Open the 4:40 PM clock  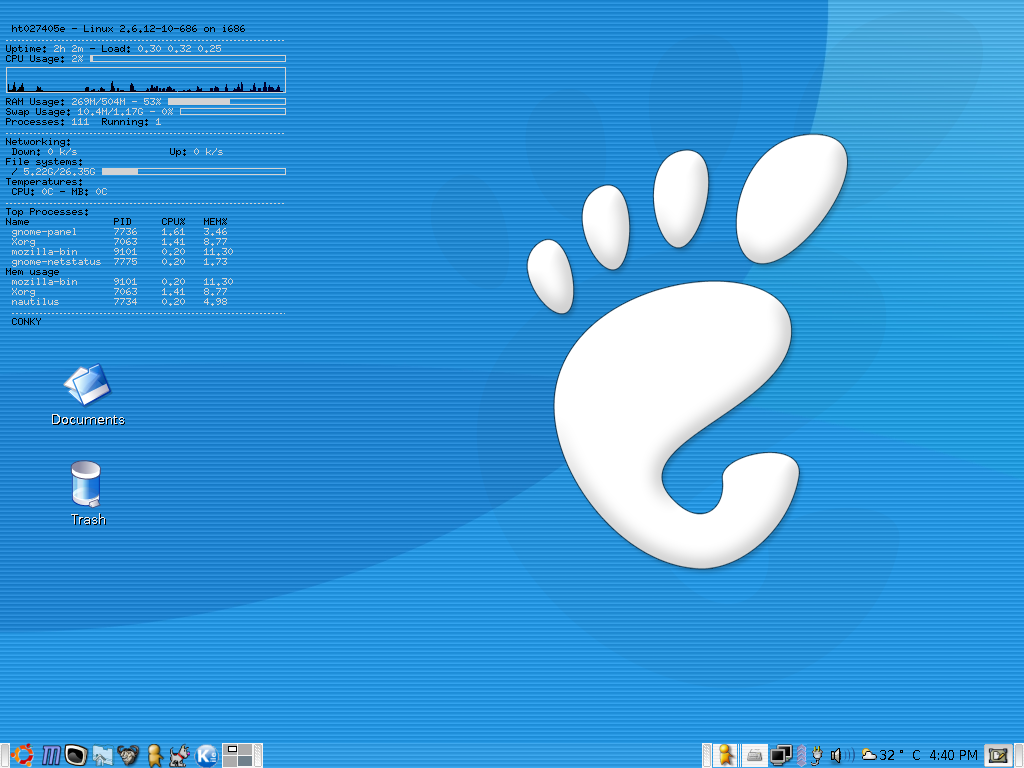(953, 756)
